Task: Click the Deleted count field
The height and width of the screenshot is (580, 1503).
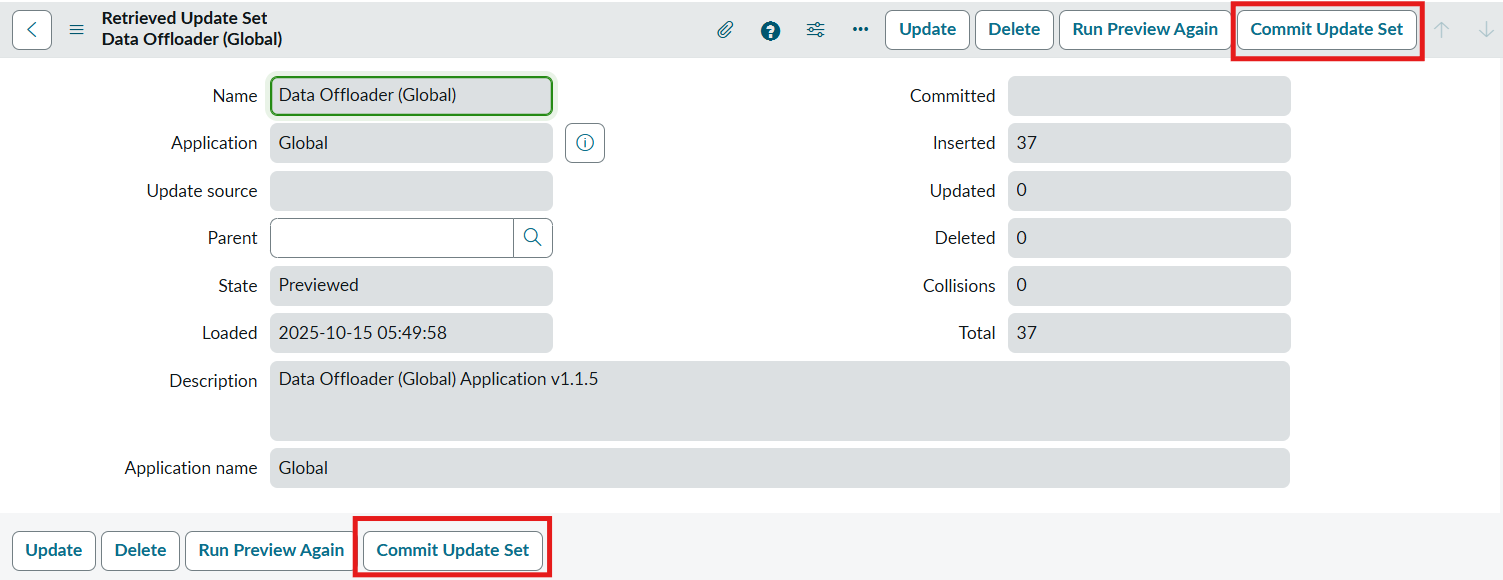Action: [1149, 238]
